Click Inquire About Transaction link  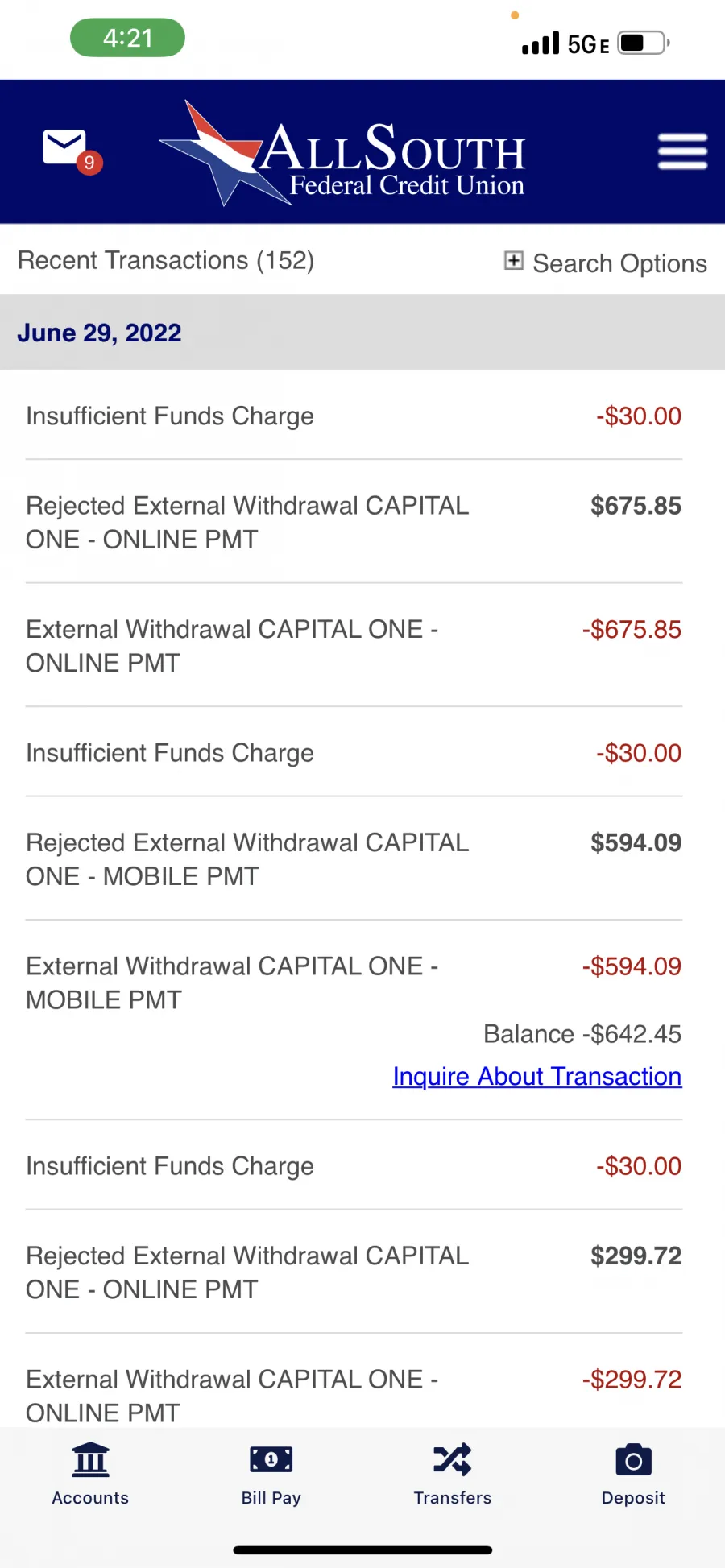click(537, 1076)
